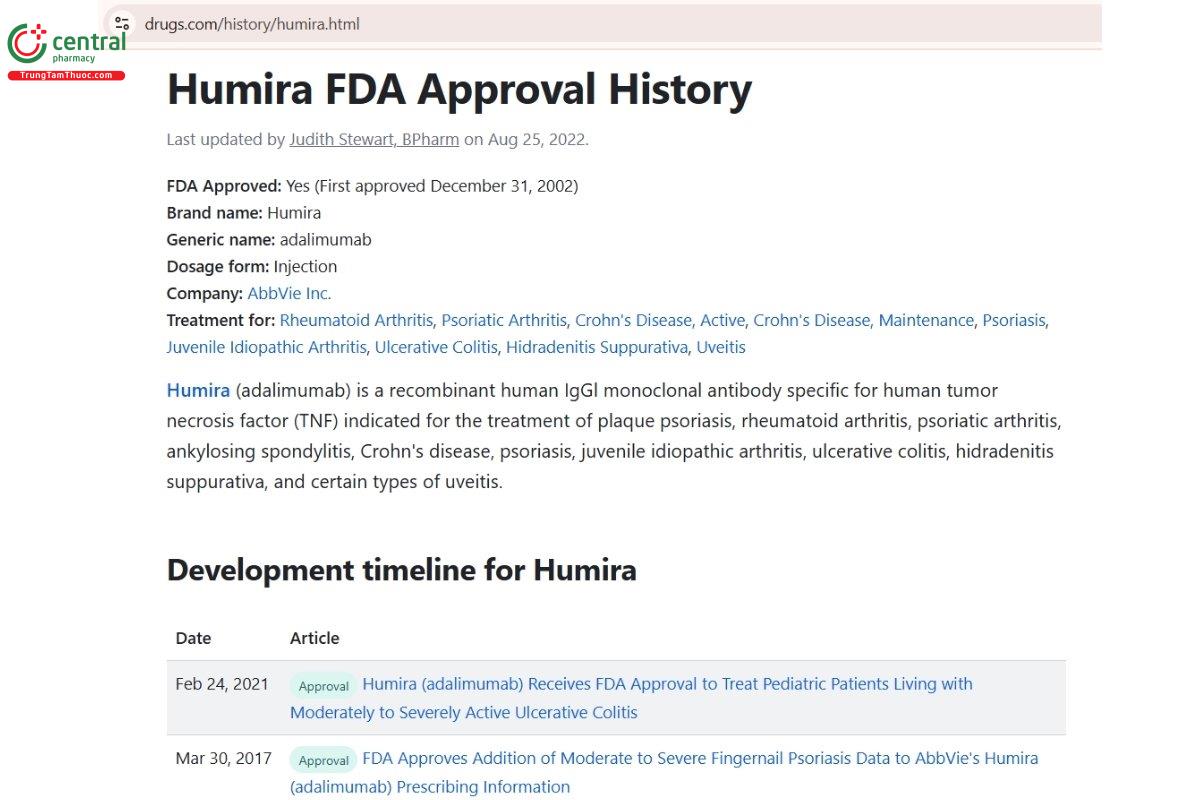This screenshot has width=1200, height=800.
Task: Click the 'adalimumab' generic name value
Action: (325, 240)
